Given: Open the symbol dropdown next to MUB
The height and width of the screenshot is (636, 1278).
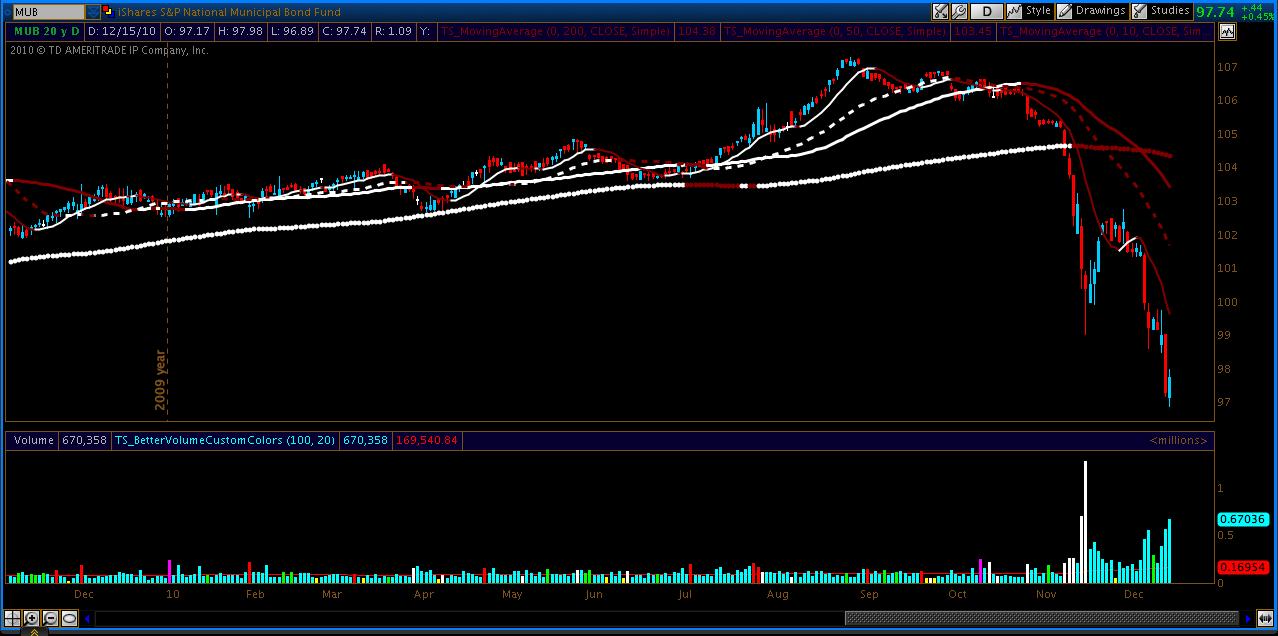Looking at the screenshot, I should click(93, 12).
